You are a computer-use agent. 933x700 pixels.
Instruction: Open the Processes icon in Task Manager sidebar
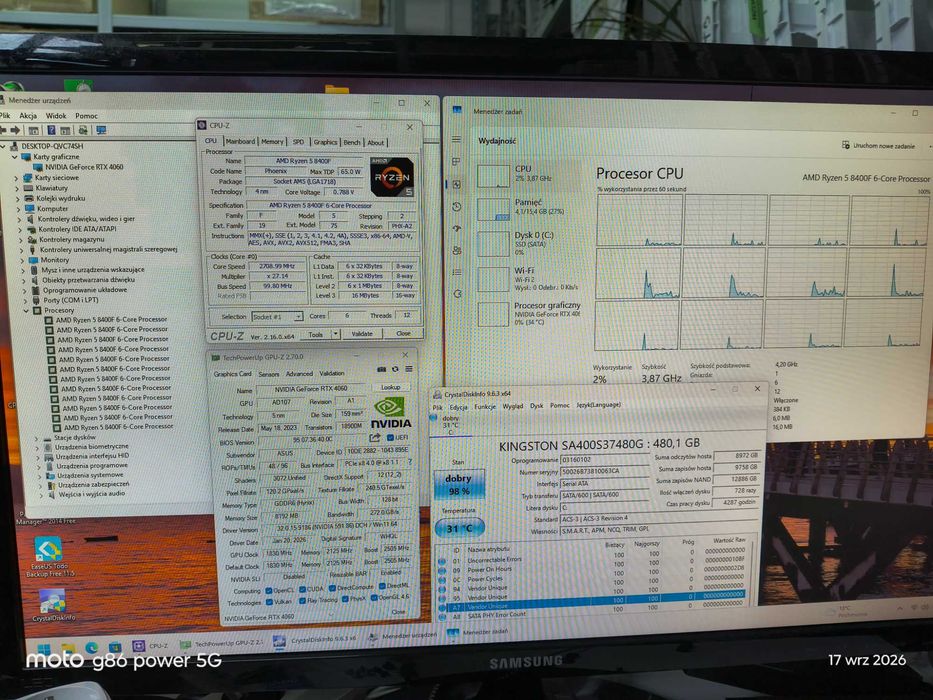[456, 161]
